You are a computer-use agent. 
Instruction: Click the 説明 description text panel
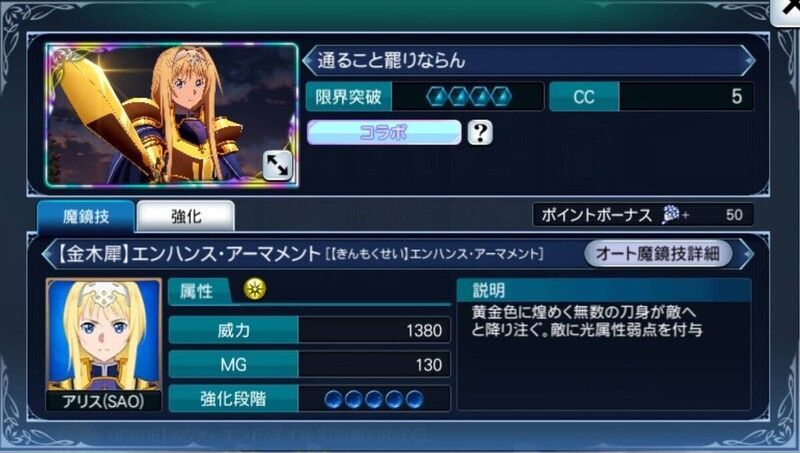(604, 344)
